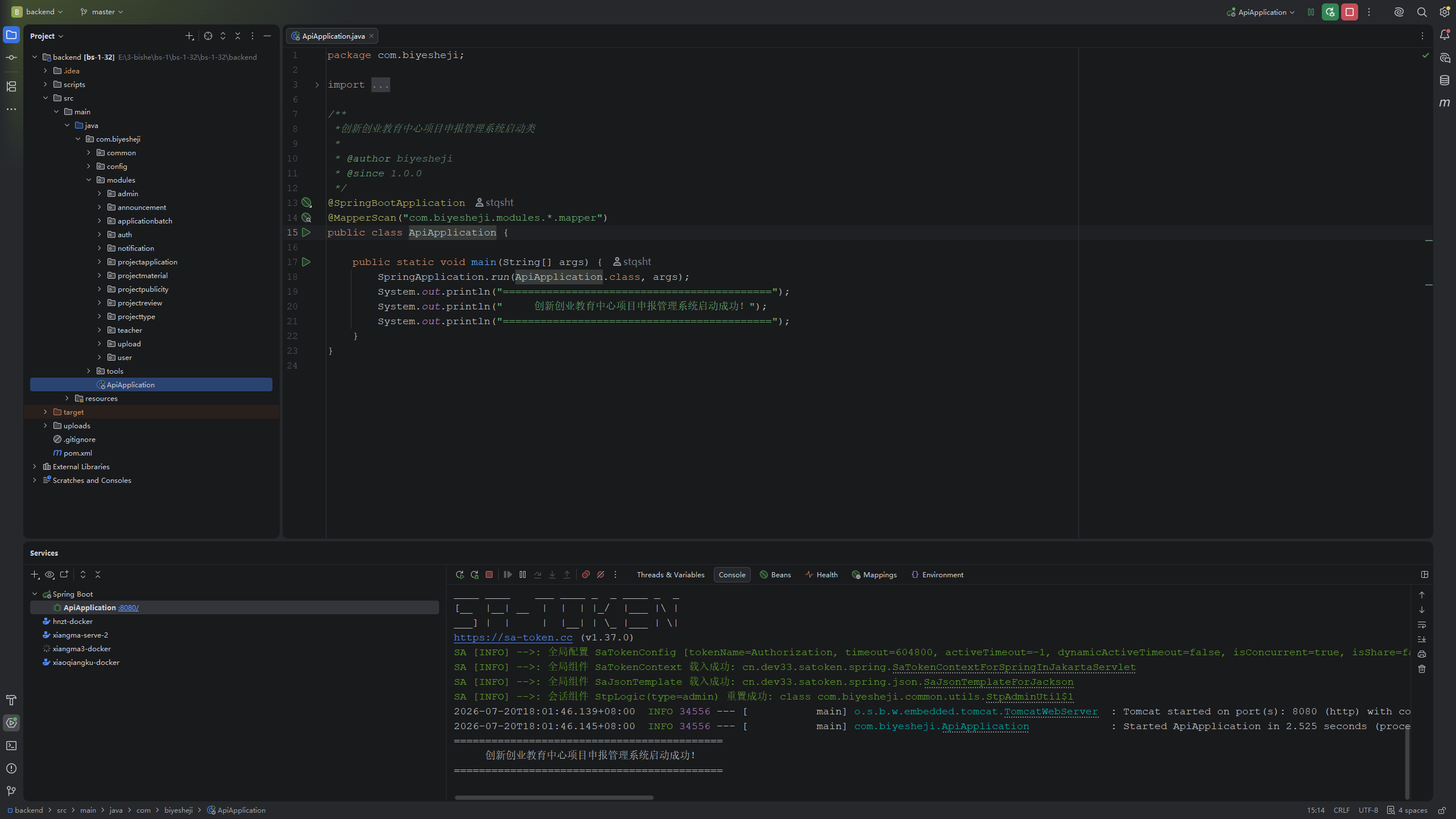The height and width of the screenshot is (819, 1456).
Task: Open the Database tool window
Action: [x=1445, y=80]
